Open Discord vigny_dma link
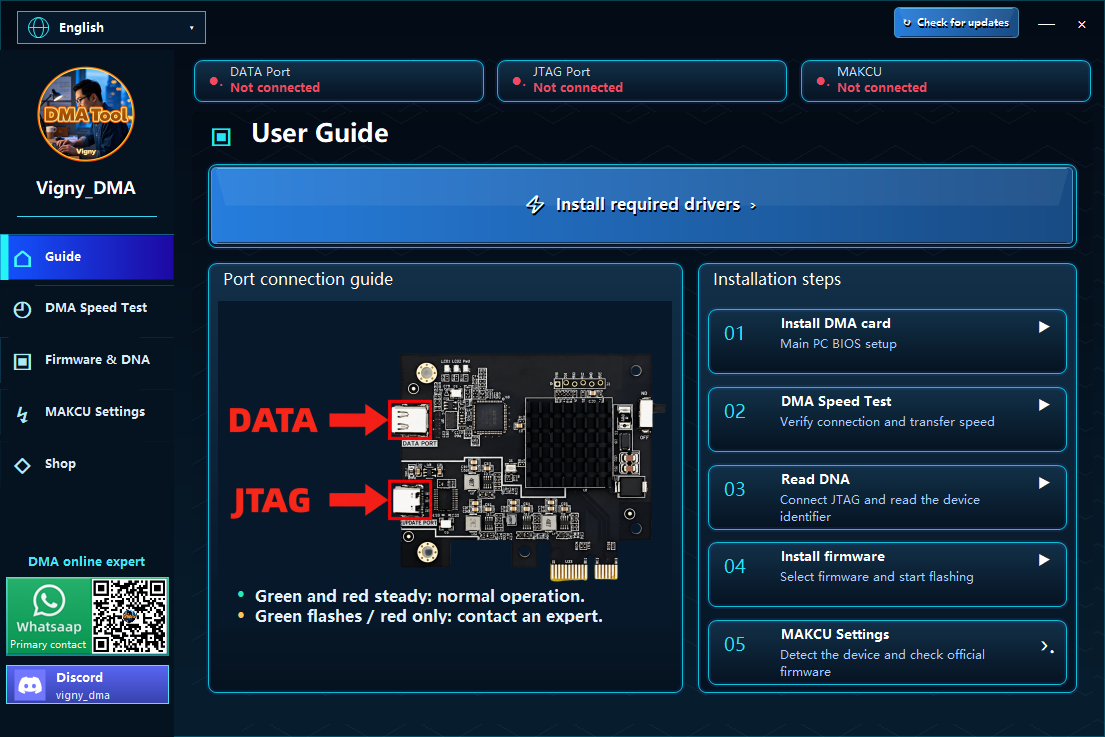 point(87,685)
